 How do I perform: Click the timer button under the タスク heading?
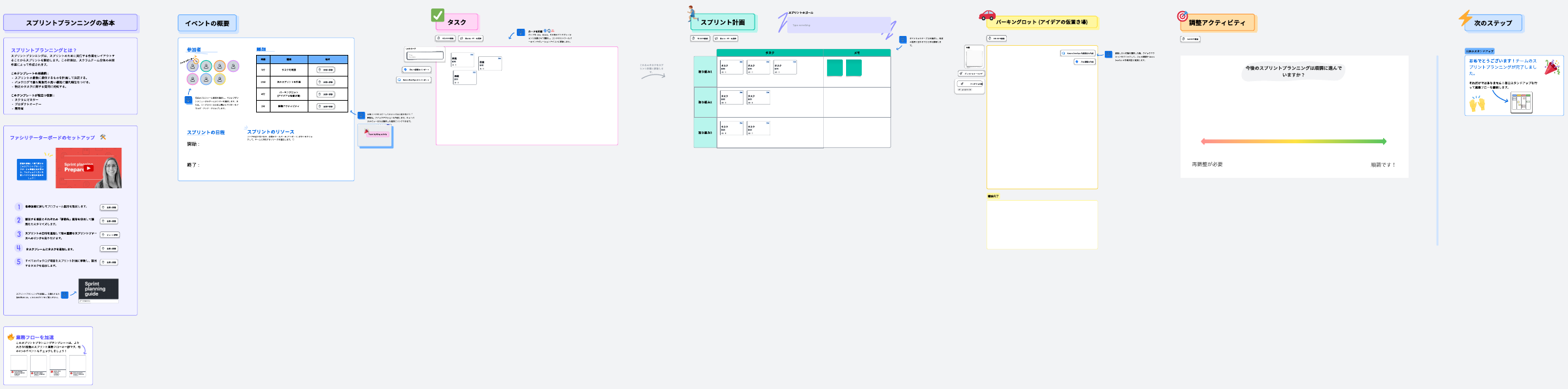pos(446,39)
